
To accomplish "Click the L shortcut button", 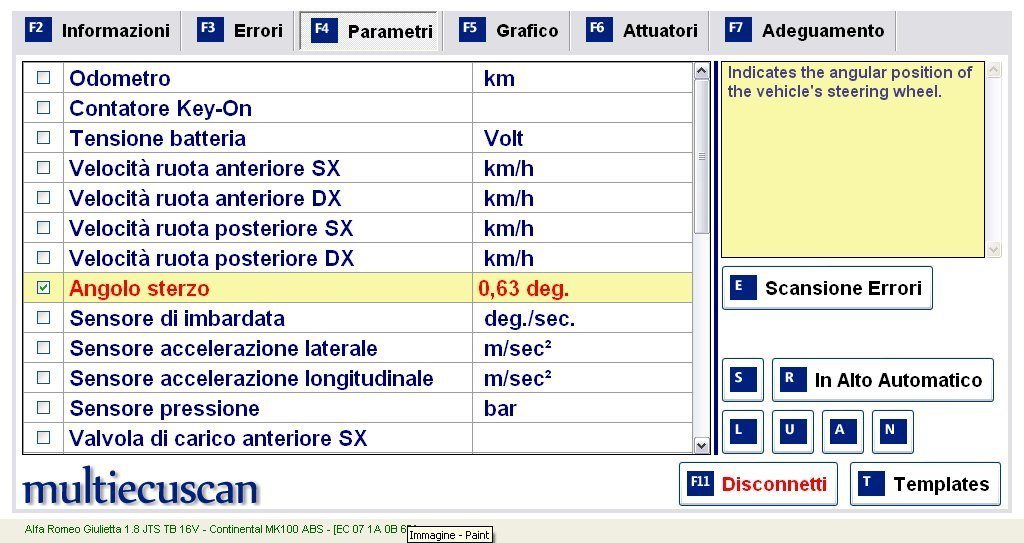I will pyautogui.click(x=743, y=431).
